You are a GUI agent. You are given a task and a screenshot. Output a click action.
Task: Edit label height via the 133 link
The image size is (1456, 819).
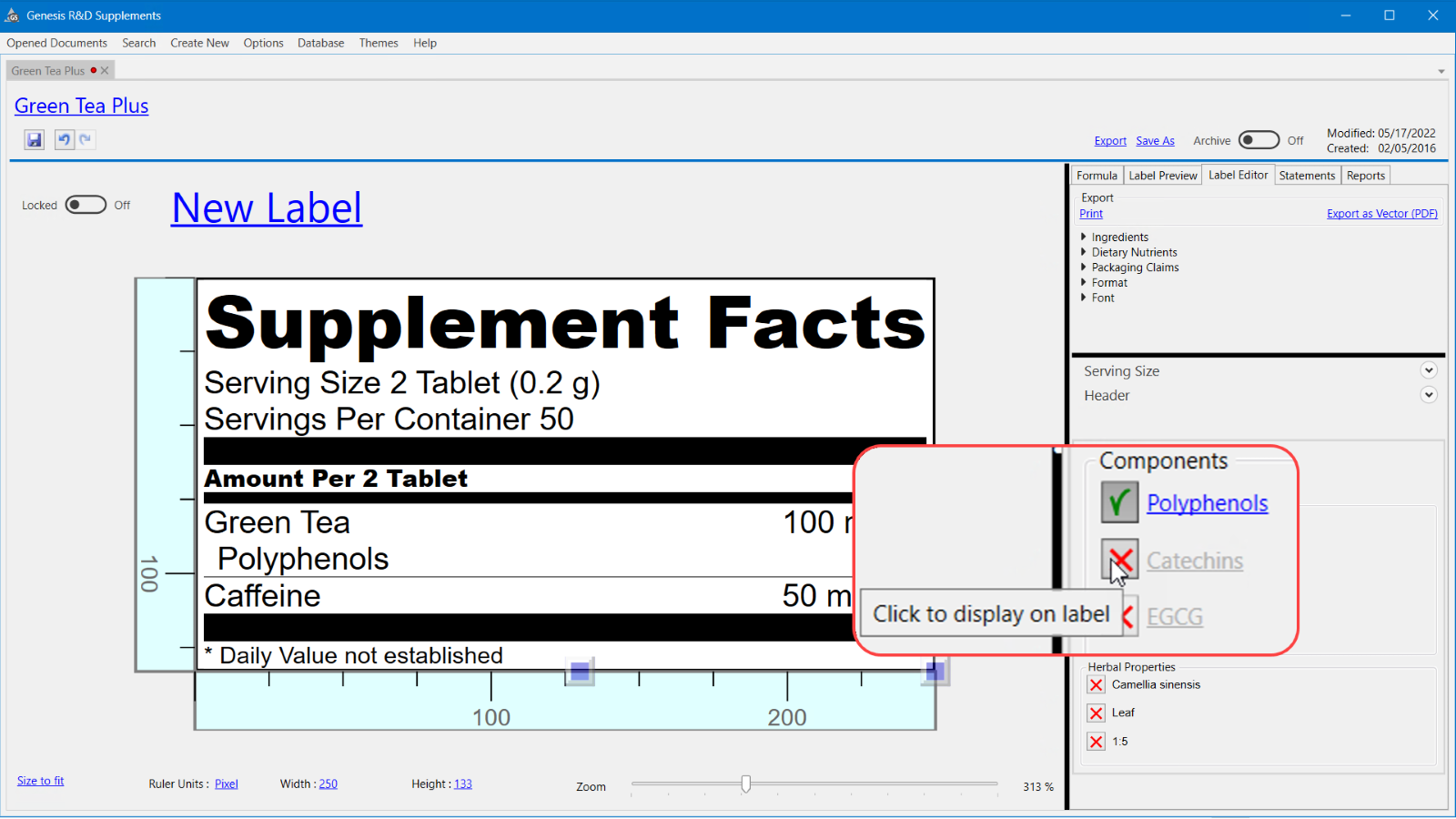pos(463,784)
